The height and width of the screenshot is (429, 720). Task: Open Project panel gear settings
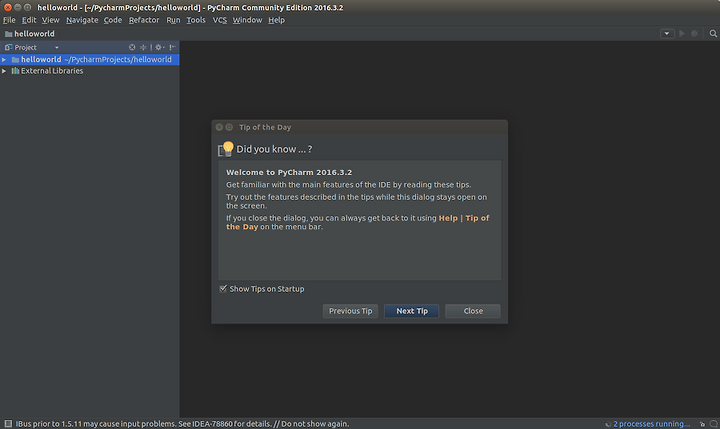159,47
